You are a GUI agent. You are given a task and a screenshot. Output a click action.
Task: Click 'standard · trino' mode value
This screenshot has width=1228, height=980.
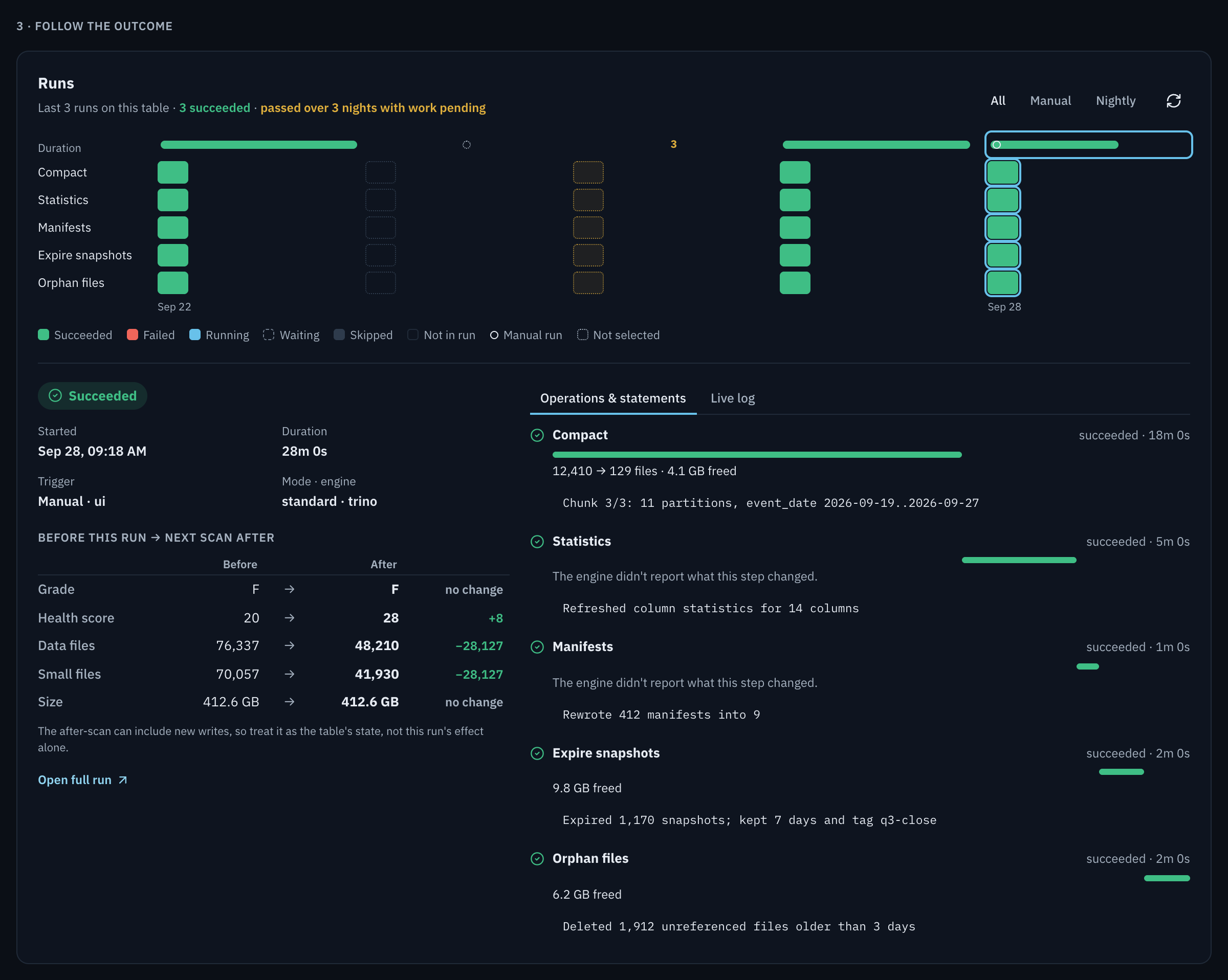click(x=329, y=501)
